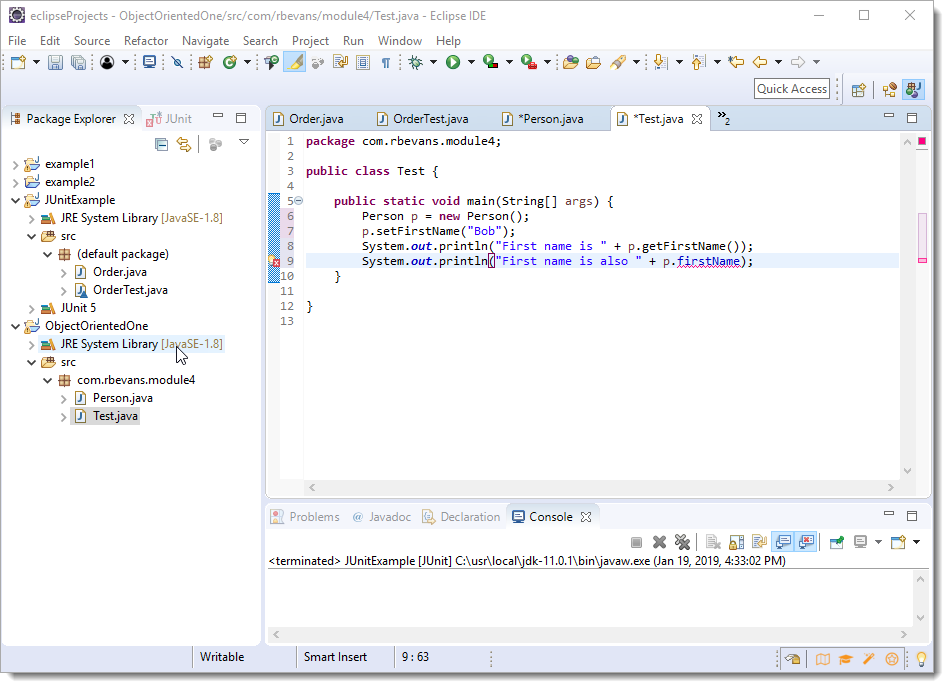Toggle Link with Editor in Package Explorer
The height and width of the screenshot is (688, 949).
(x=183, y=144)
